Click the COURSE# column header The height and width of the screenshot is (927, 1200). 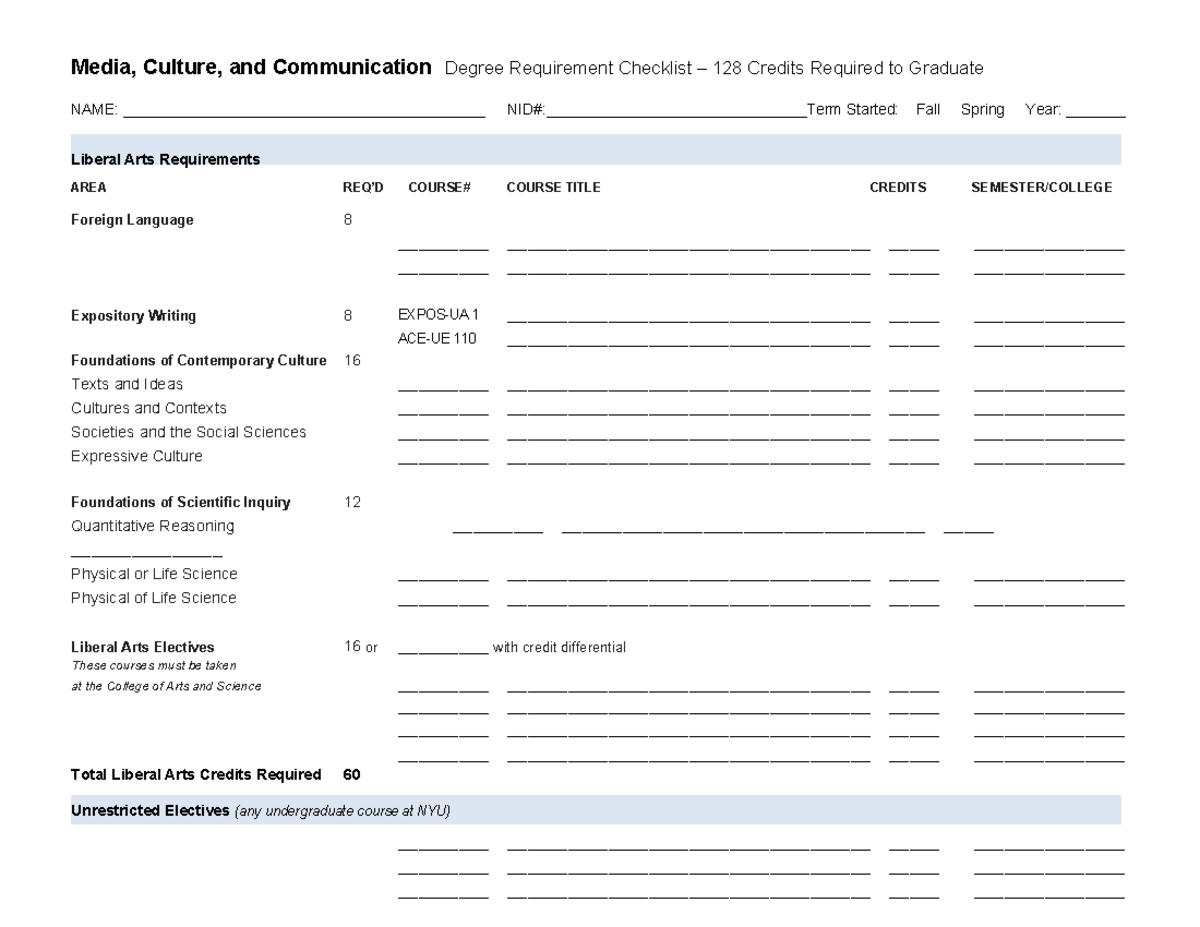(x=439, y=187)
